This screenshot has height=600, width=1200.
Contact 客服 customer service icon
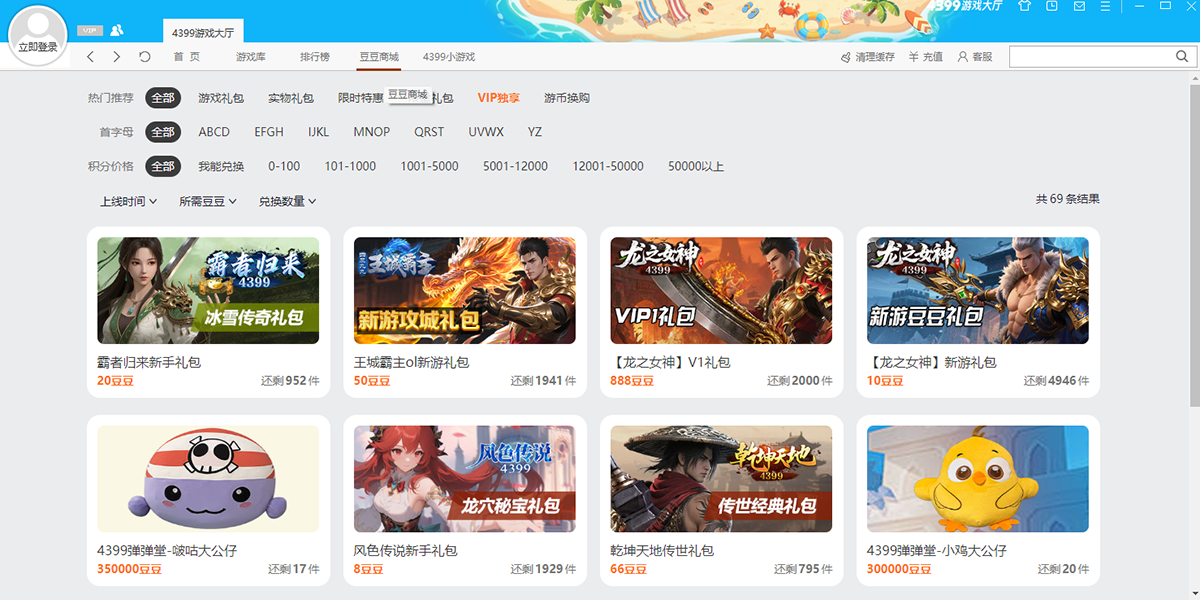[x=963, y=57]
